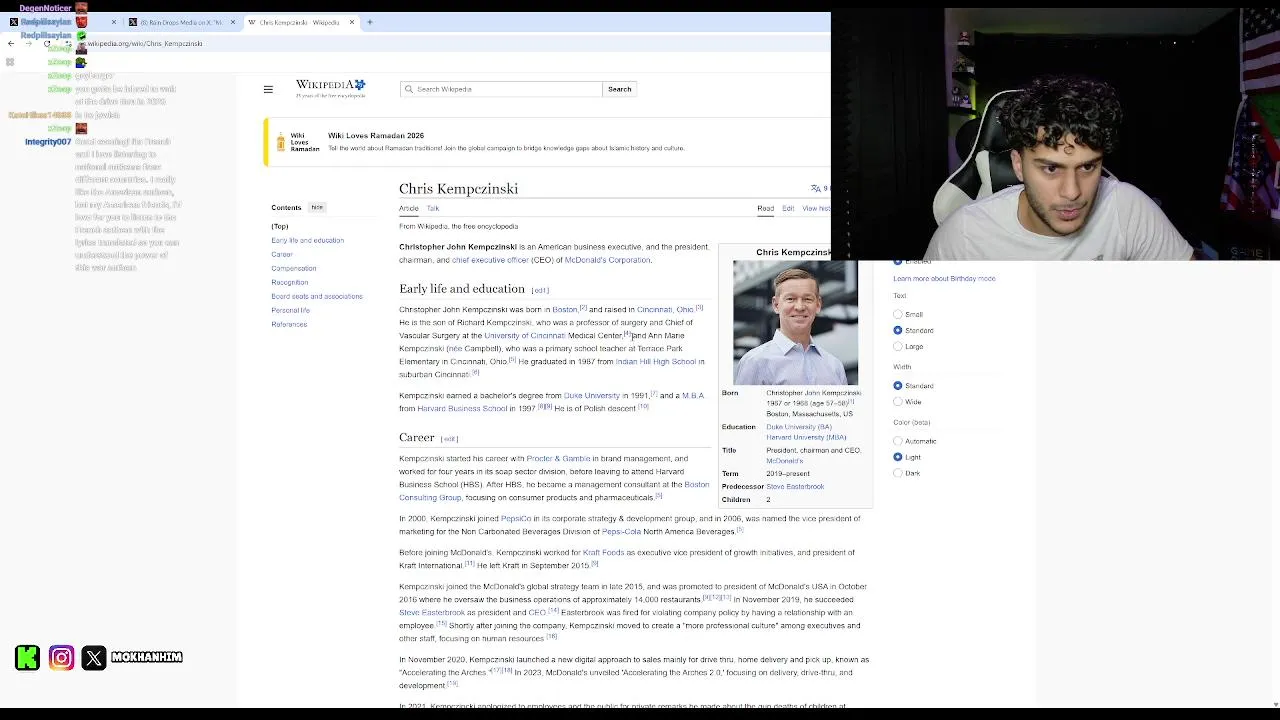Go to Board seats and associations in contents
The height and width of the screenshot is (720, 1280).
[317, 296]
